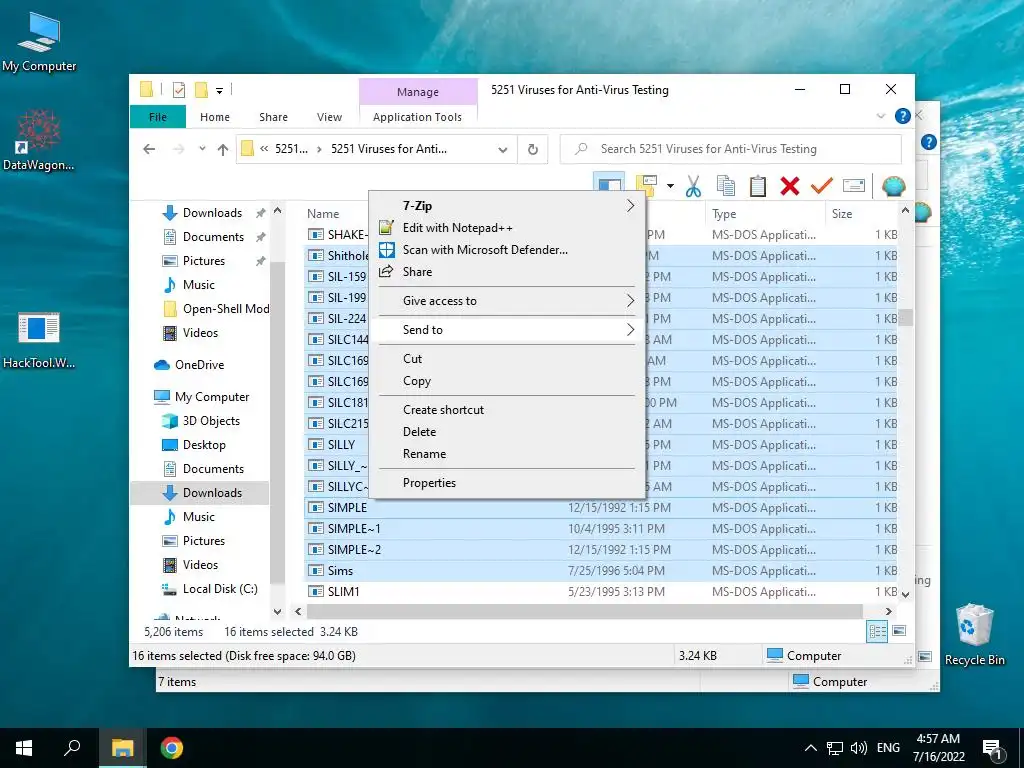Image resolution: width=1024 pixels, height=768 pixels.
Task: Open the Home ribbon tab
Action: (x=215, y=117)
